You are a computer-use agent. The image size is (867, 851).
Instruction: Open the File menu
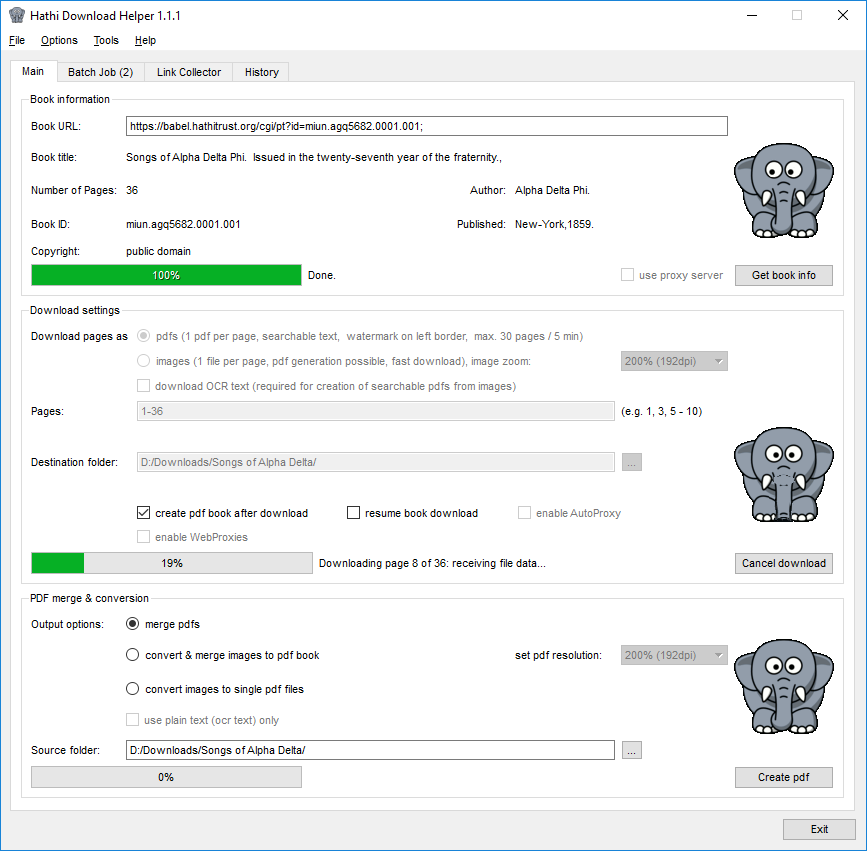coord(17,40)
